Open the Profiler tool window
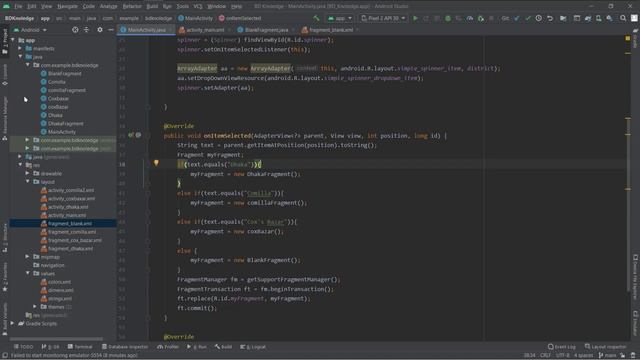The height and width of the screenshot is (360, 640). click(168, 347)
